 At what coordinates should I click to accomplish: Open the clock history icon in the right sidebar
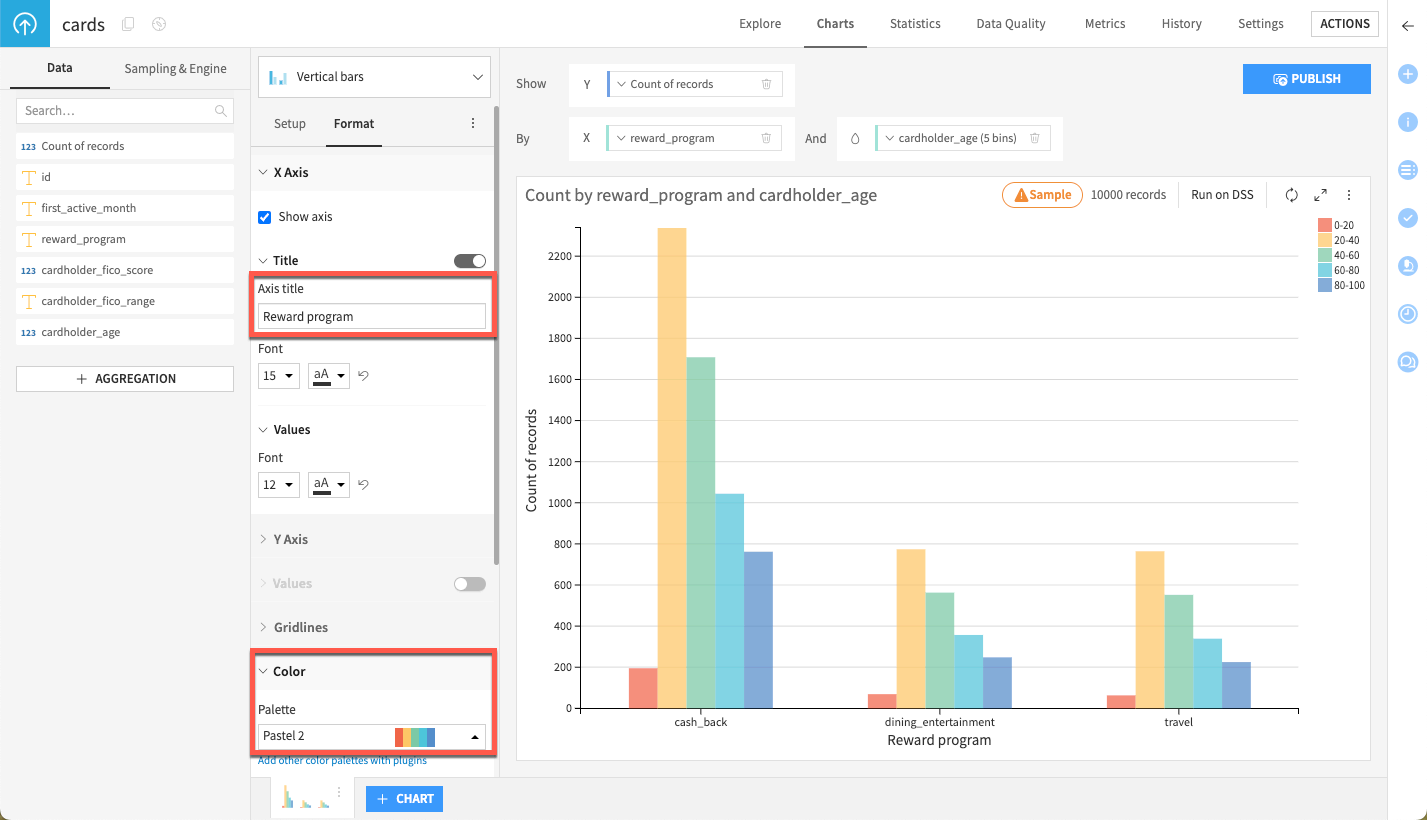coord(1408,314)
